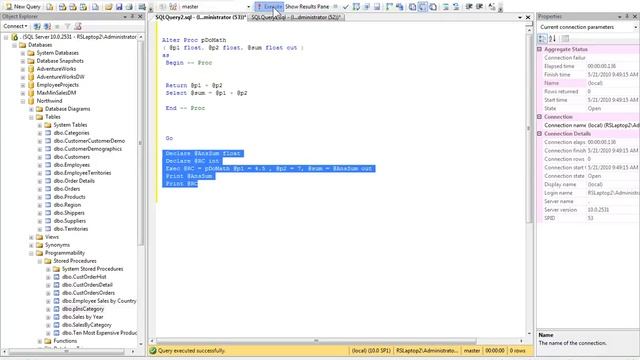Toggle Include Client Statistics
The width and height of the screenshot is (640, 360).
pos(400,7)
